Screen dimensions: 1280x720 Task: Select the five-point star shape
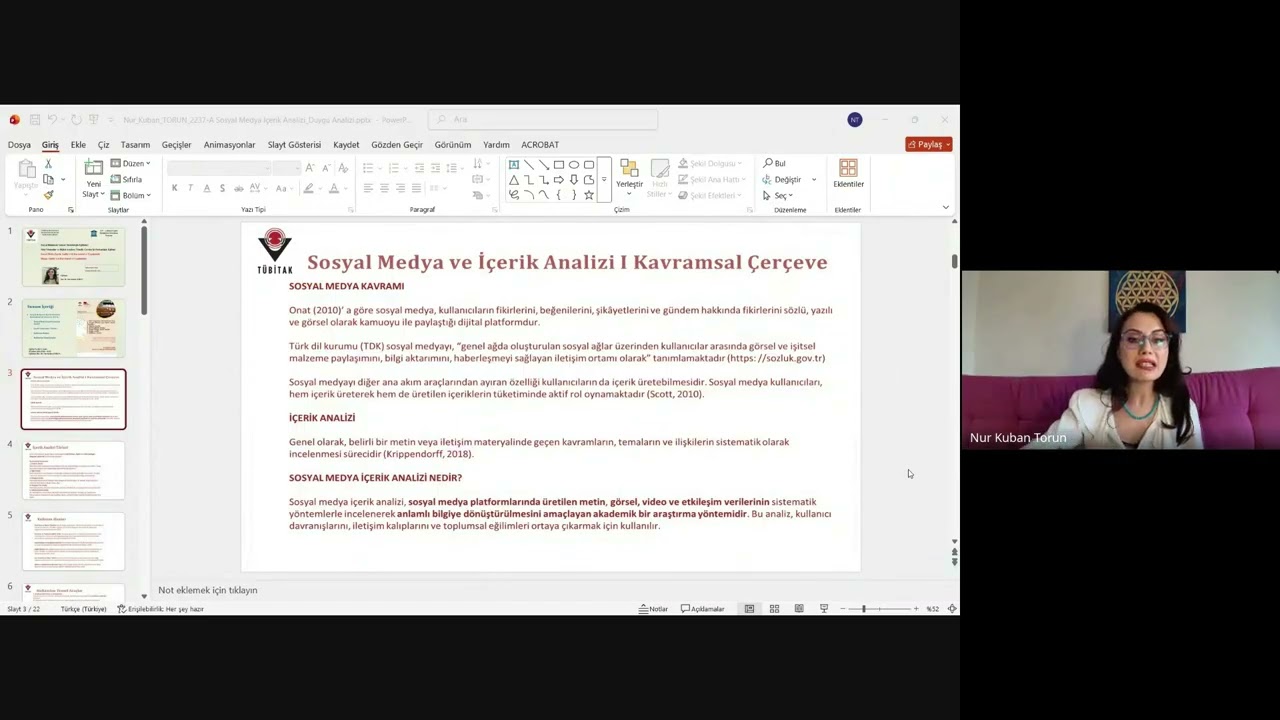tap(589, 195)
